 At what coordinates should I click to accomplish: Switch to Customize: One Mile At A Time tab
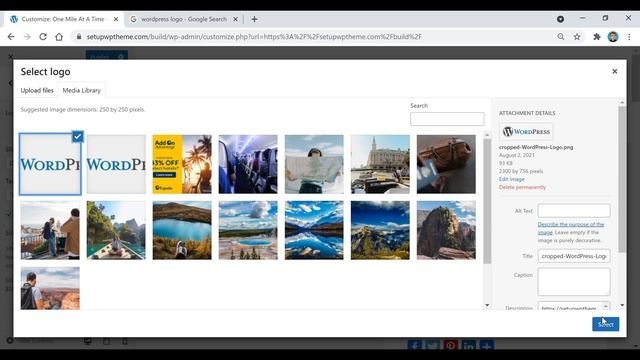pyautogui.click(x=63, y=19)
